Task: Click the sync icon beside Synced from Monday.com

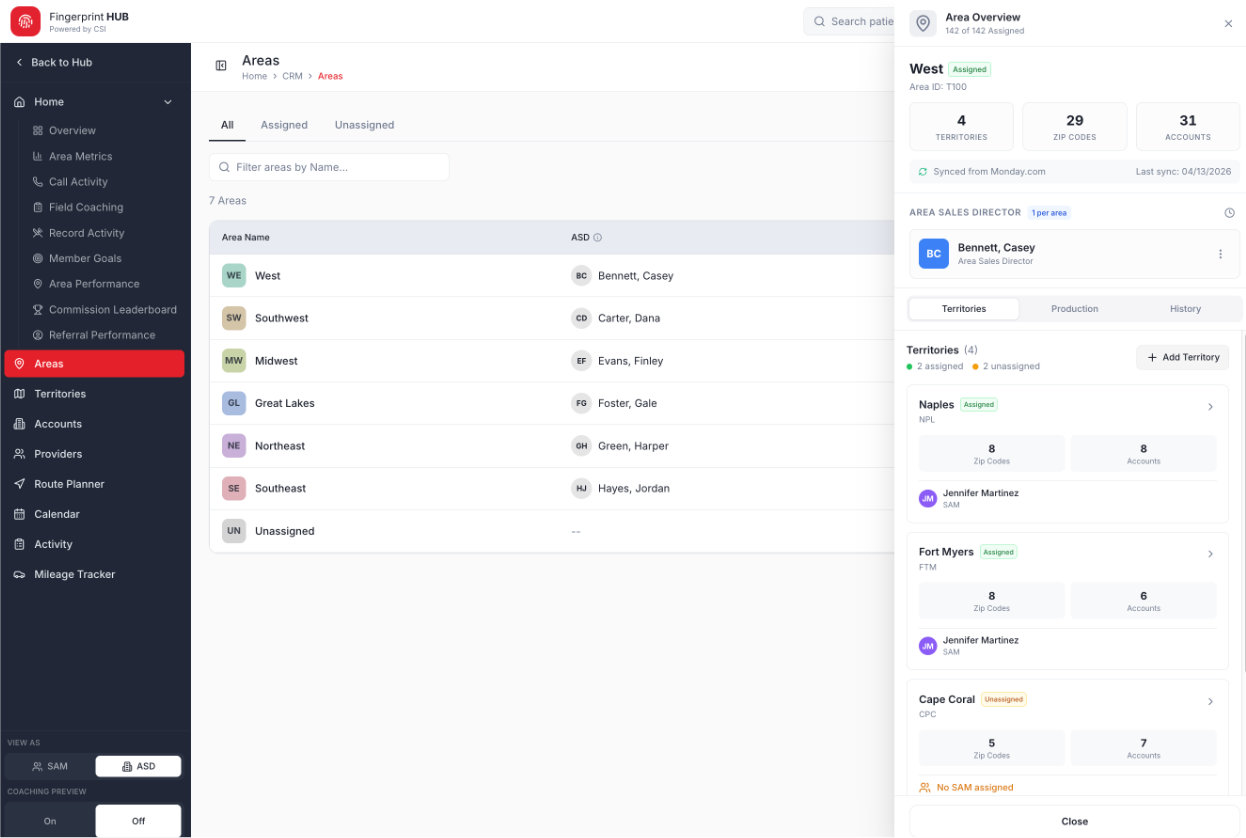Action: tap(923, 172)
